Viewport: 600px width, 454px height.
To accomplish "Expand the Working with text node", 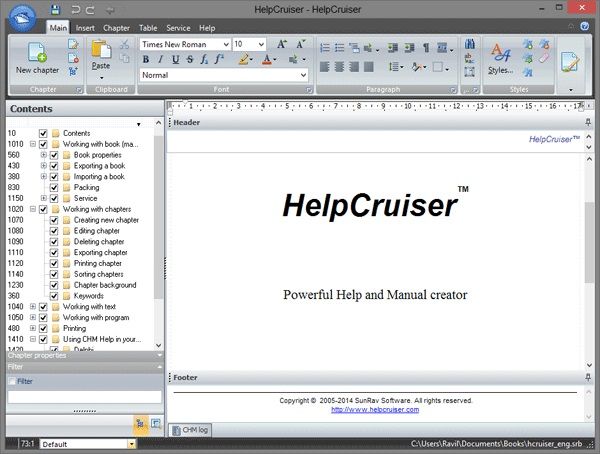I will click(x=33, y=307).
